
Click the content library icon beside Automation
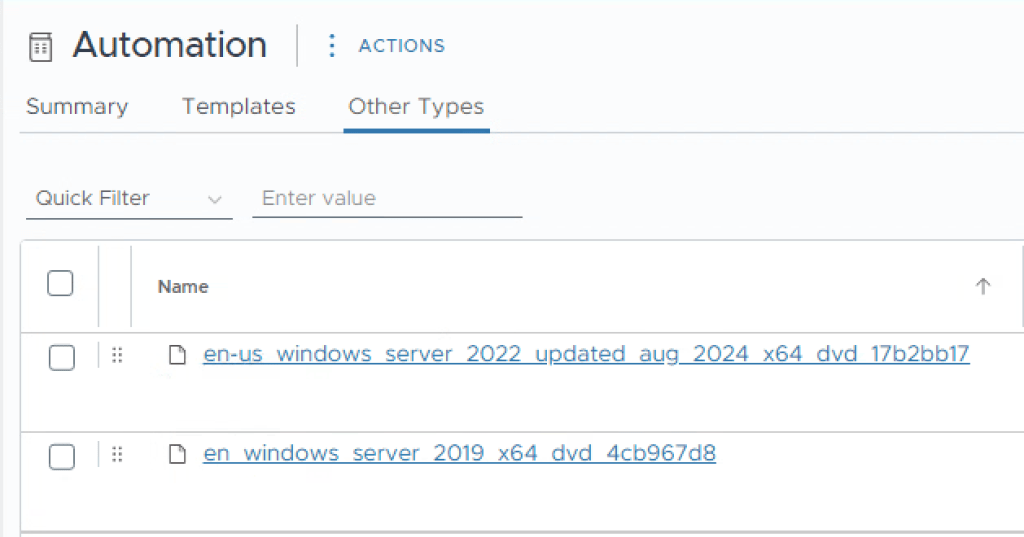tap(40, 47)
